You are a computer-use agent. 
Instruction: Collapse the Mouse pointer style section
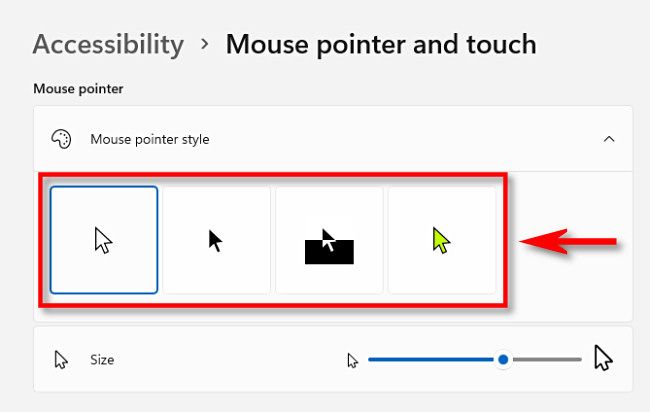tap(608, 139)
